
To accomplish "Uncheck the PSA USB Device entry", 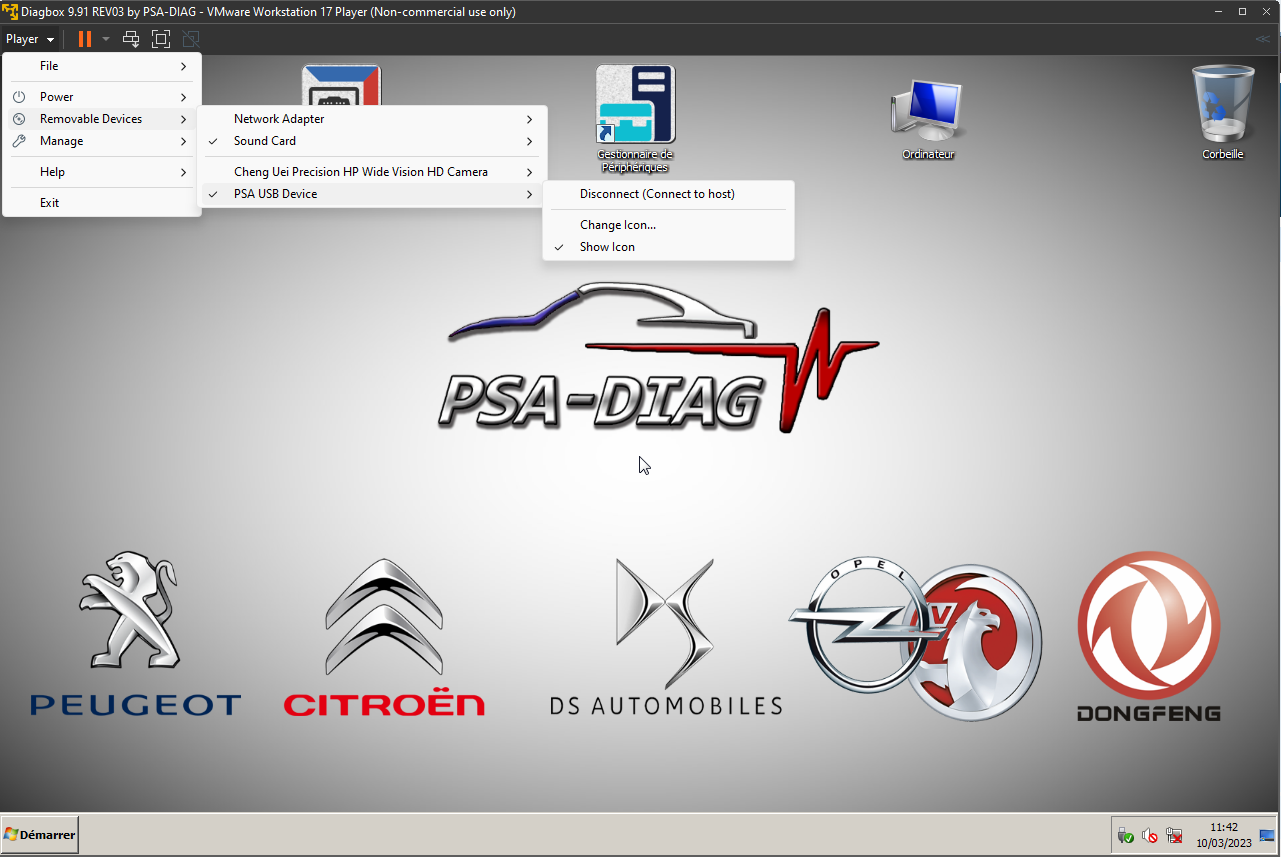I will 373,194.
